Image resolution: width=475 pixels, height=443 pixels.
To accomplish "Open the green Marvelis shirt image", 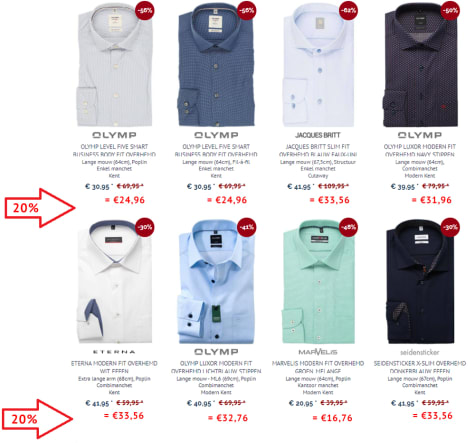I will pyautogui.click(x=318, y=282).
